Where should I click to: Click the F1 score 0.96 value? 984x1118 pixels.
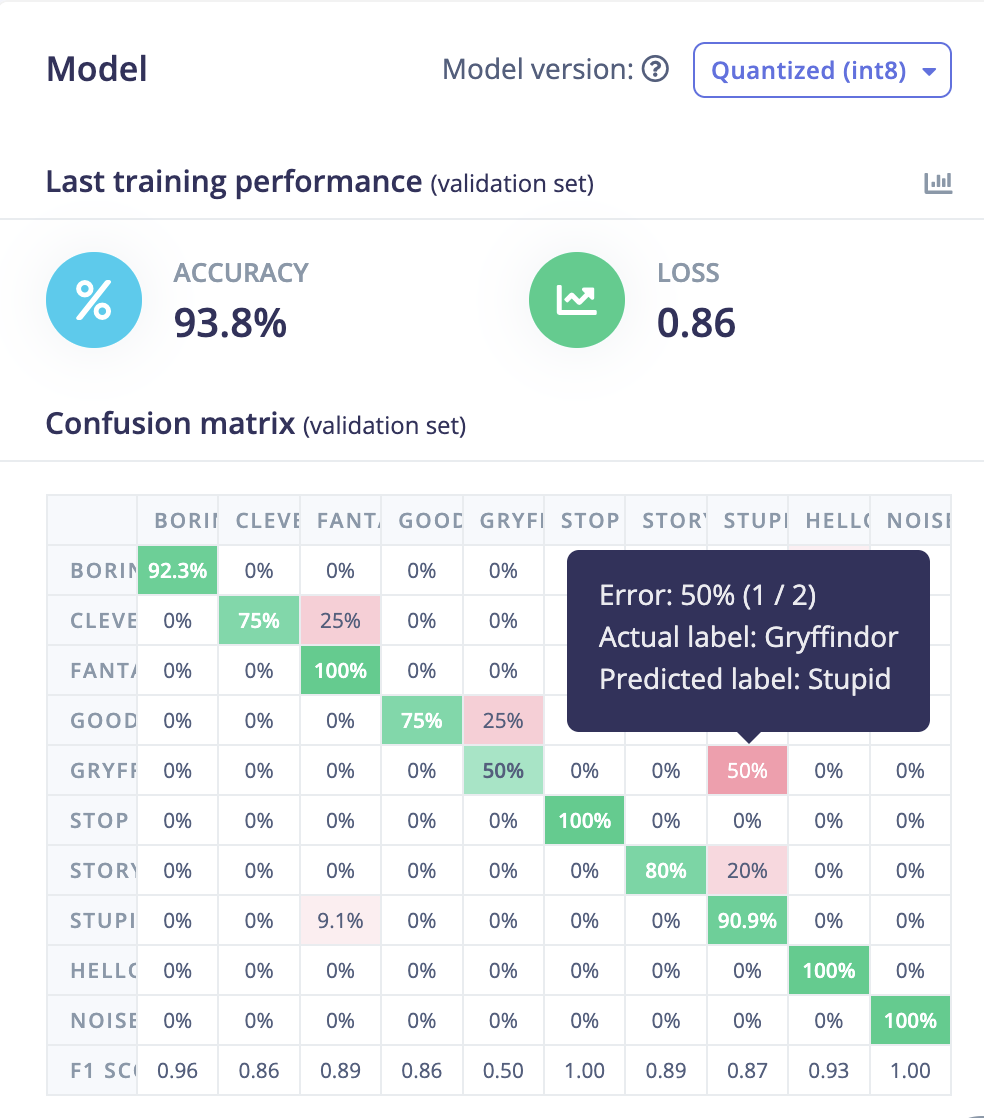pyautogui.click(x=177, y=1071)
